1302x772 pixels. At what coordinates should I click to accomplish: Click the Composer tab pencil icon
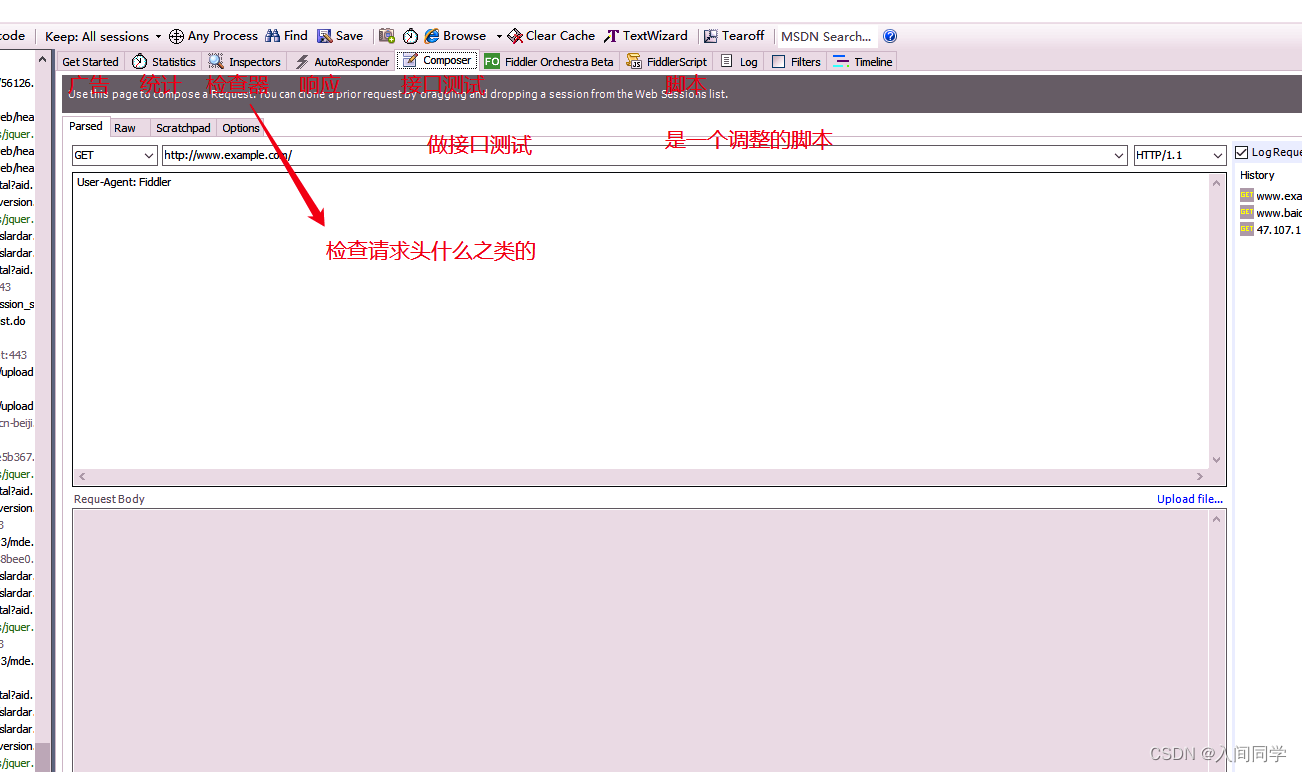pos(410,61)
